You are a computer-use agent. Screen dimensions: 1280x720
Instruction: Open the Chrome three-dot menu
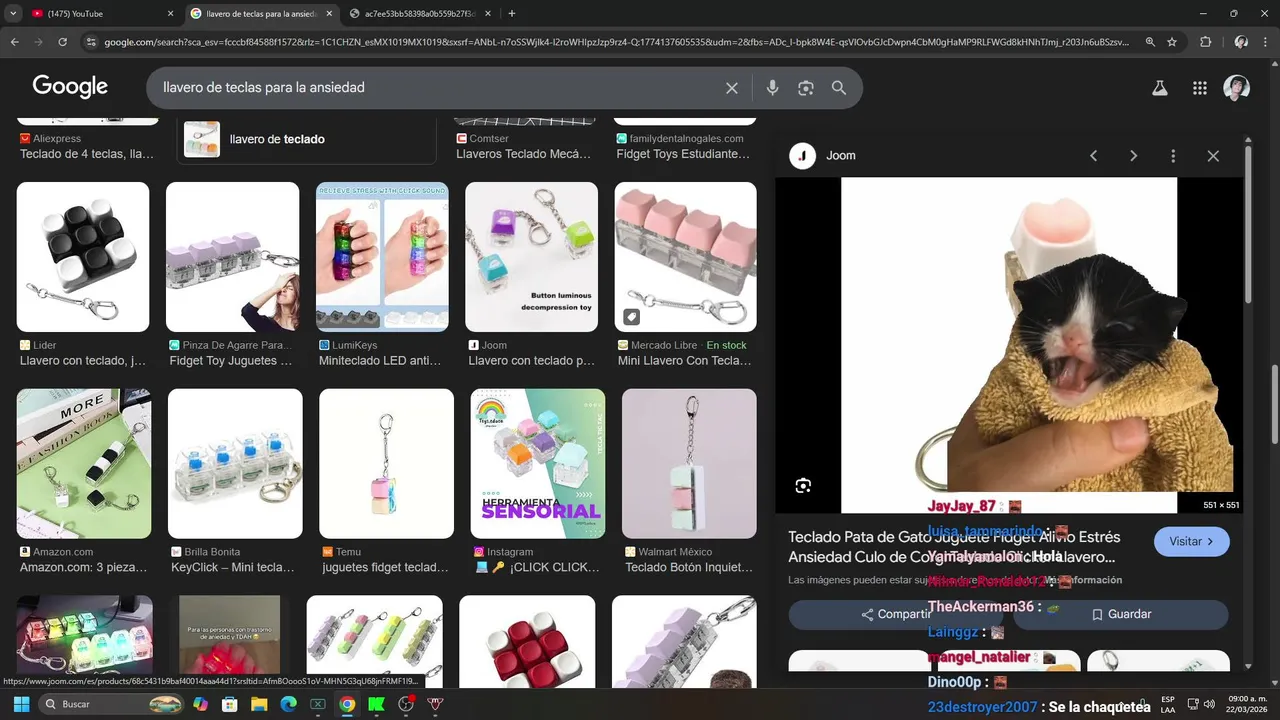pos(1266,42)
